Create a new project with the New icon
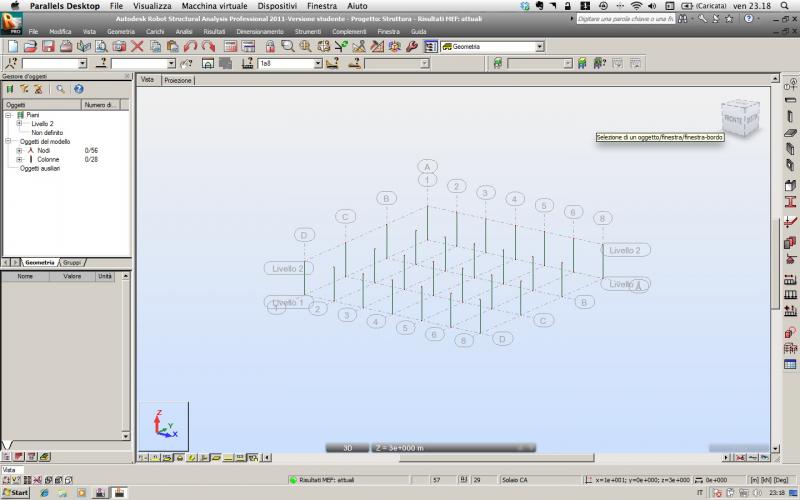Image resolution: width=800 pixels, height=500 pixels. pyautogui.click(x=13, y=46)
